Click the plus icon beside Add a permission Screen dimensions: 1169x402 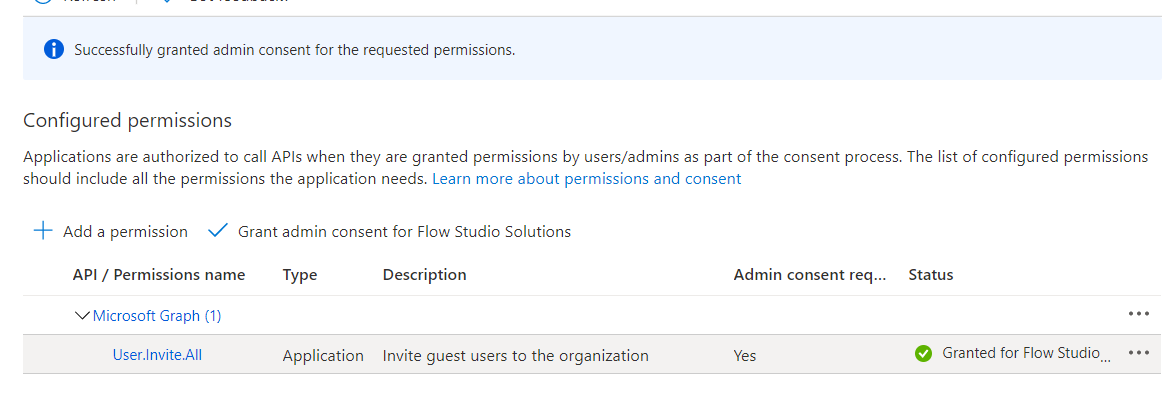point(43,231)
